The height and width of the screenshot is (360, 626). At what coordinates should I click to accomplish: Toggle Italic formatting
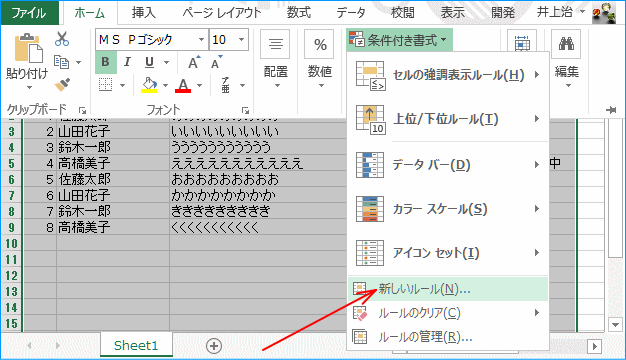(127, 62)
